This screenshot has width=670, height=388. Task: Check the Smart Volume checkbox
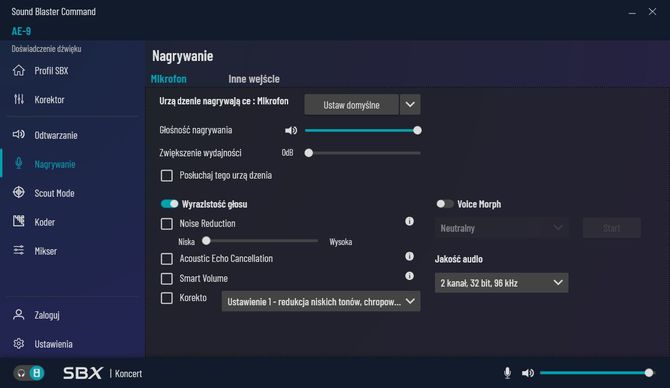[167, 279]
